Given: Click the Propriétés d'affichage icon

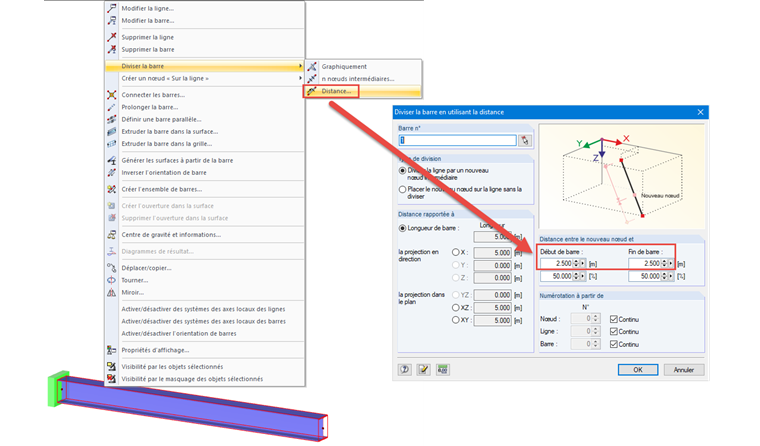Looking at the screenshot, I should [x=112, y=350].
